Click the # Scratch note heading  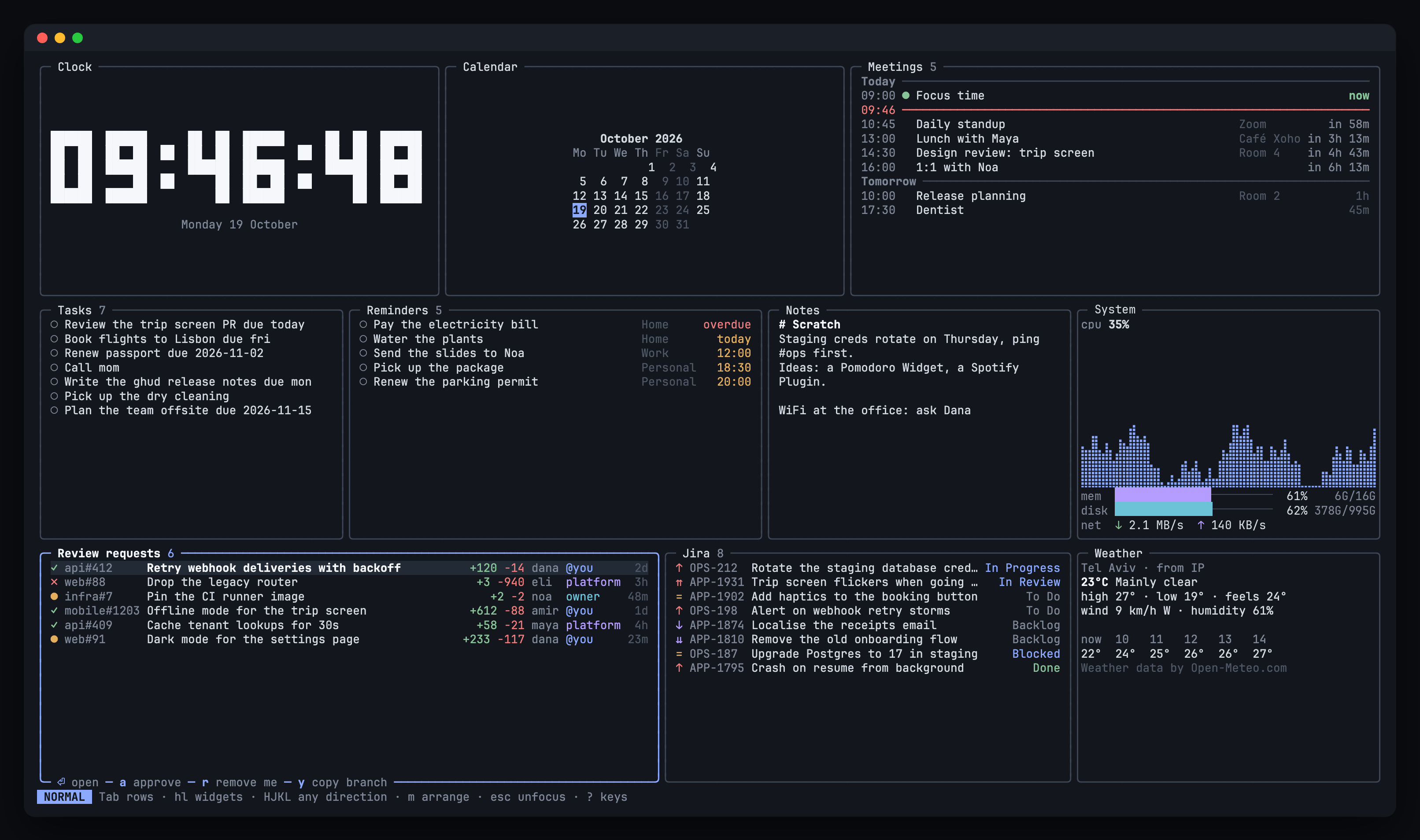point(809,324)
